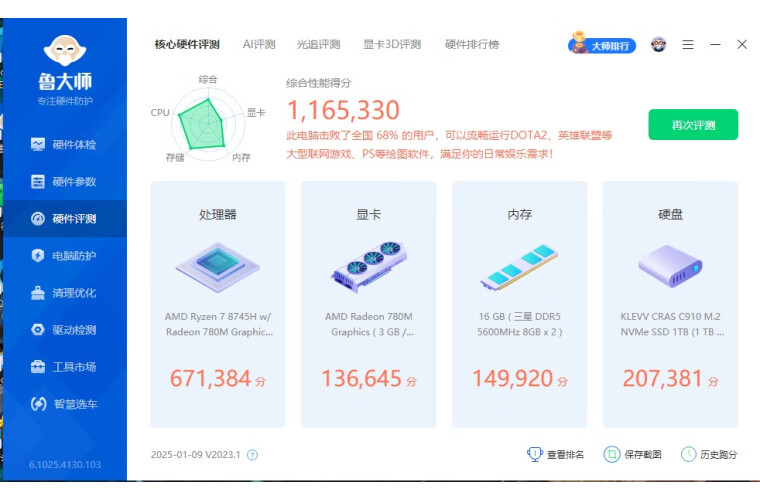Switch to the AI评测 tab
This screenshot has height=500, width=760.
coord(259,45)
